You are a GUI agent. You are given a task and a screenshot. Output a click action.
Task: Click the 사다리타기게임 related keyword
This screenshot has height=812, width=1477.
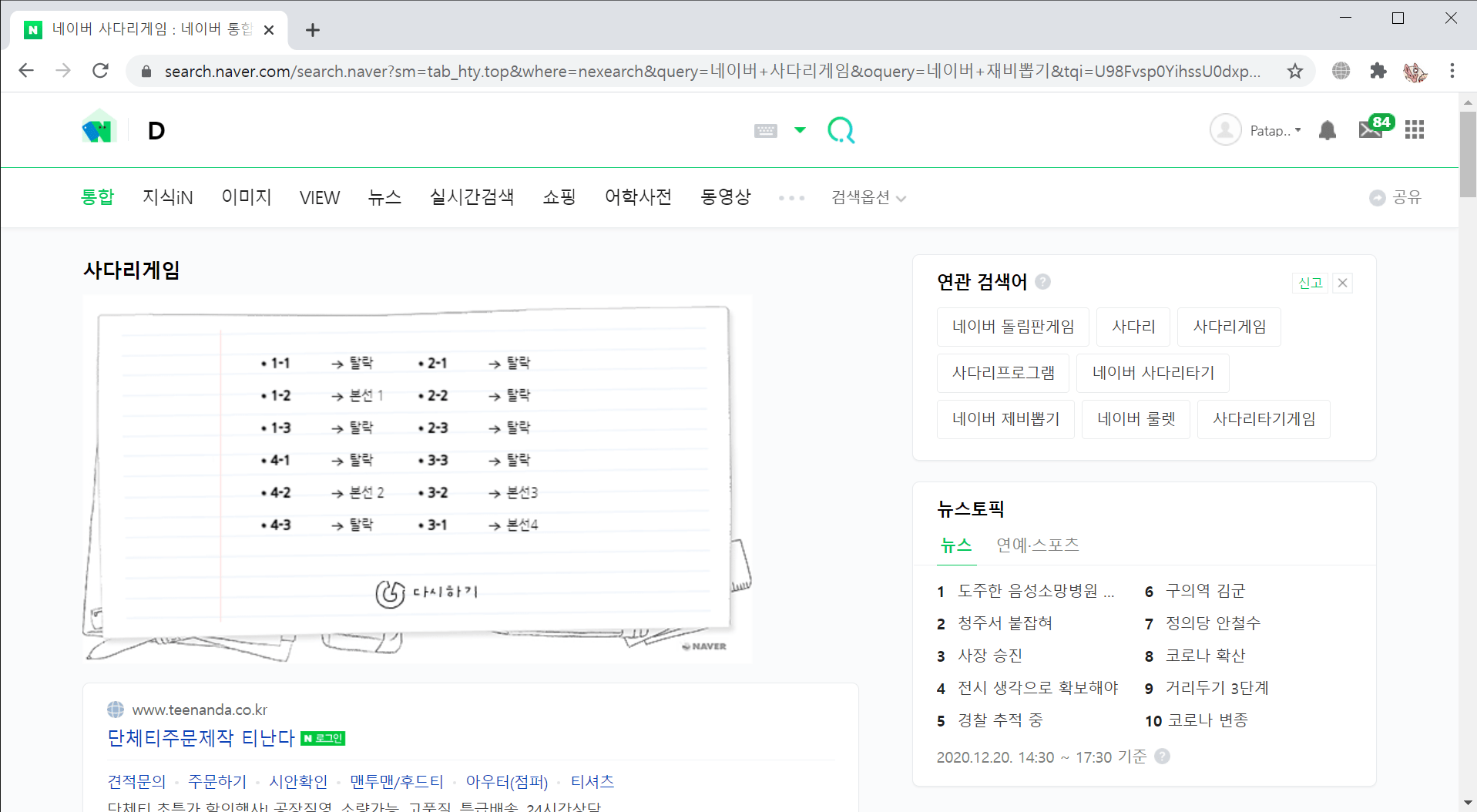coord(1264,419)
